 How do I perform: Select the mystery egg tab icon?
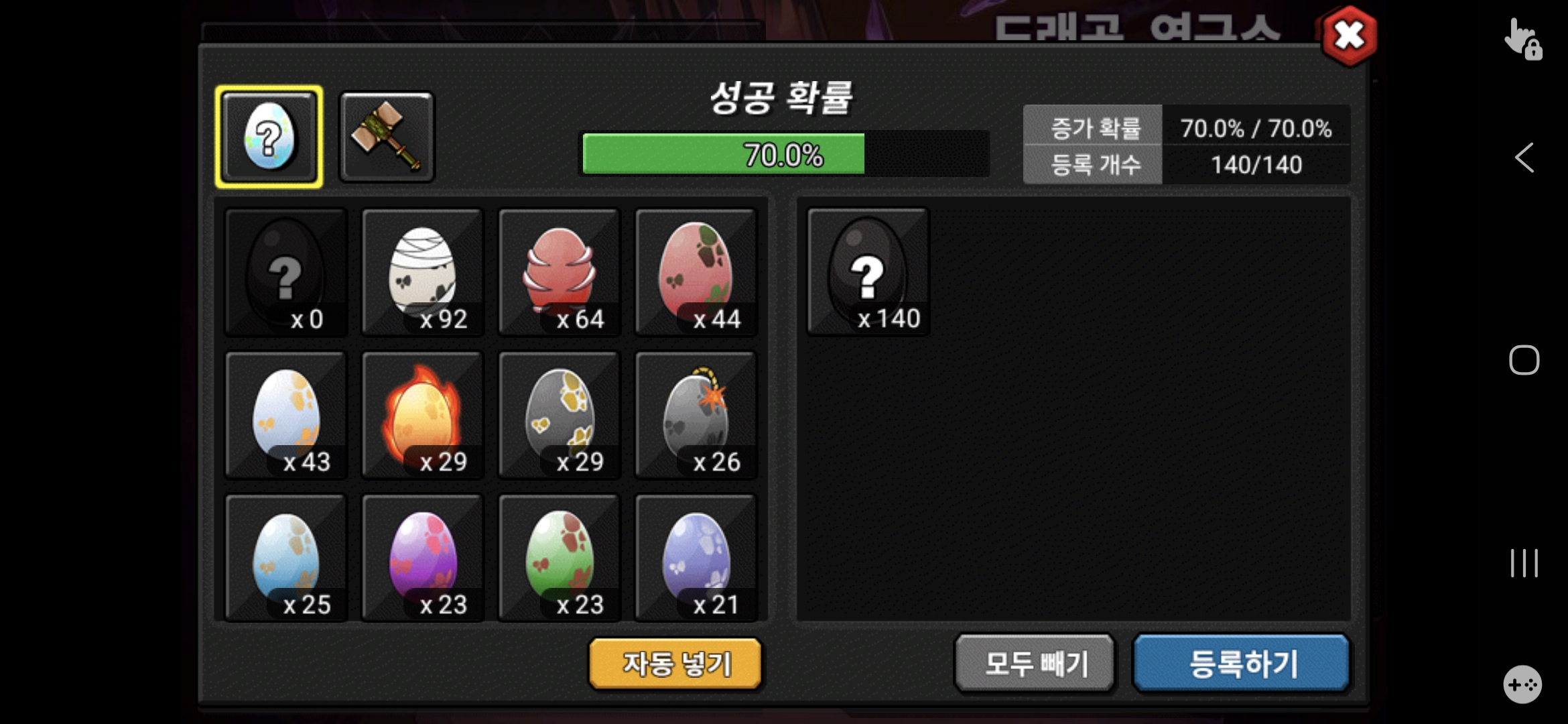pyautogui.click(x=269, y=137)
